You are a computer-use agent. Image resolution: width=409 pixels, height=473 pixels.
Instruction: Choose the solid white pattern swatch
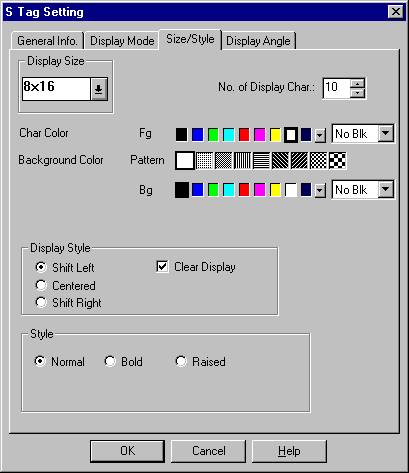pos(185,161)
